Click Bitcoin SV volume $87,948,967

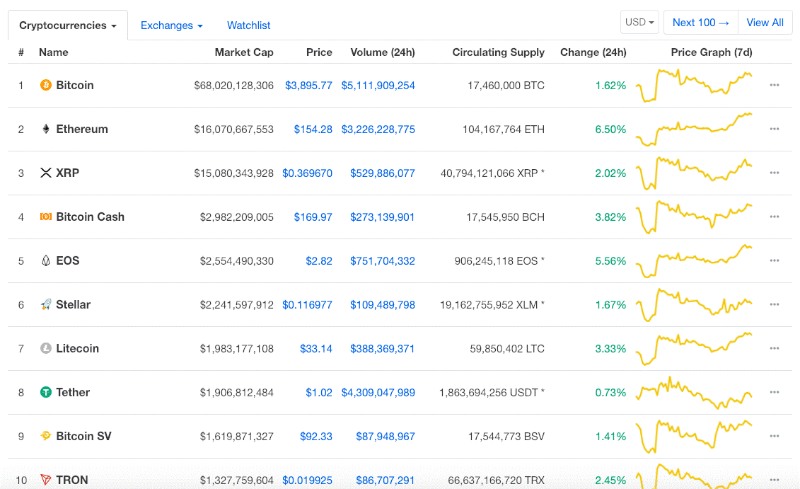coord(385,436)
